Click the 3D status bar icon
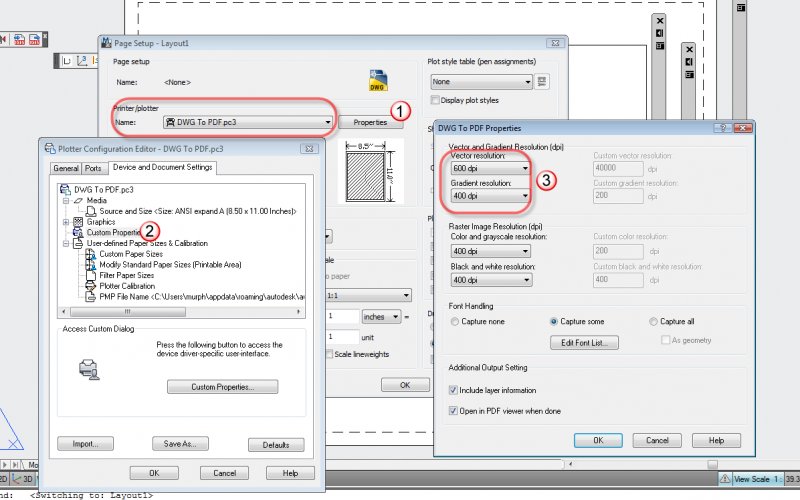The image size is (800, 500). pos(23,479)
